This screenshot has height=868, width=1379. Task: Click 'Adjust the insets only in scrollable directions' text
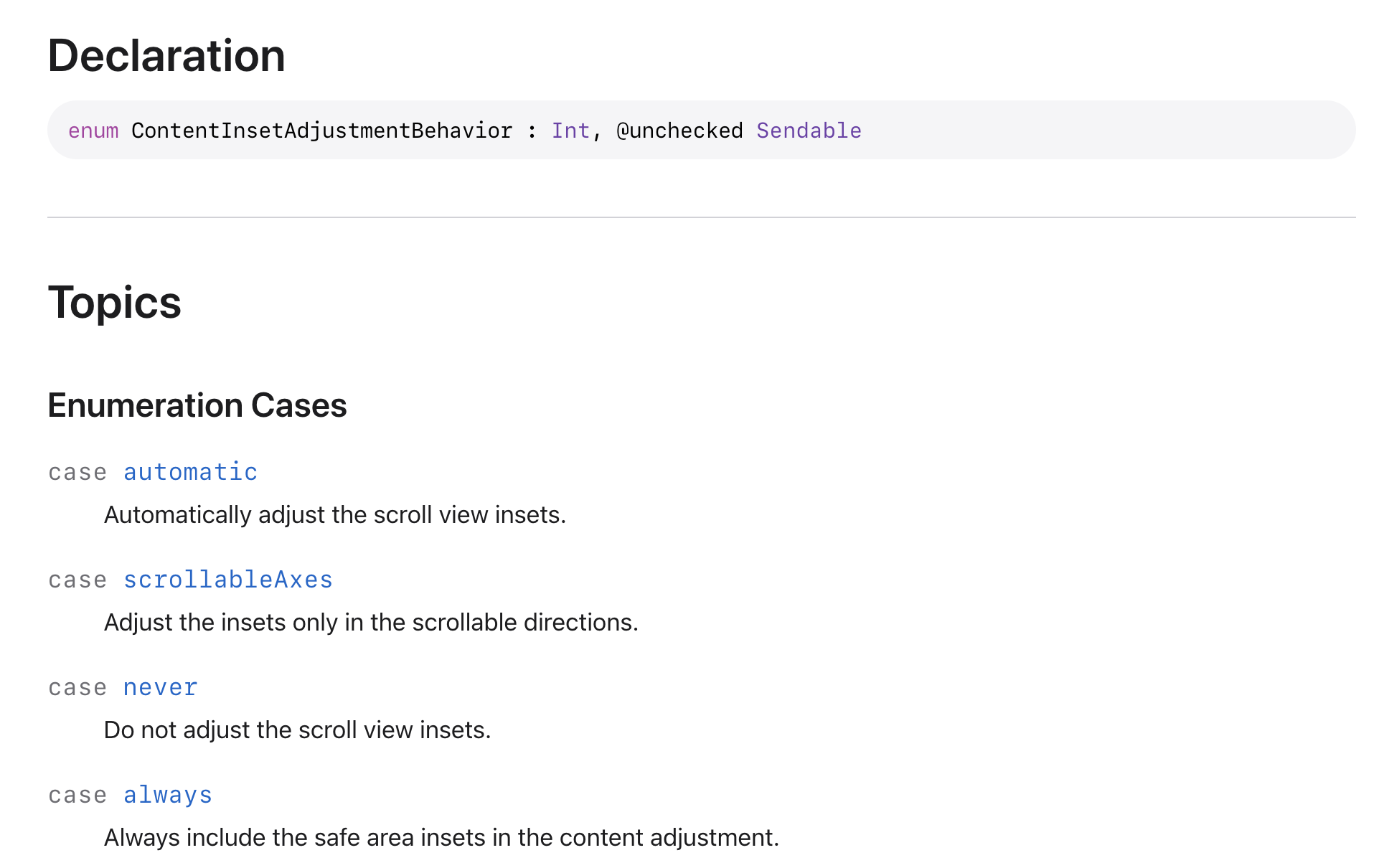(x=371, y=623)
